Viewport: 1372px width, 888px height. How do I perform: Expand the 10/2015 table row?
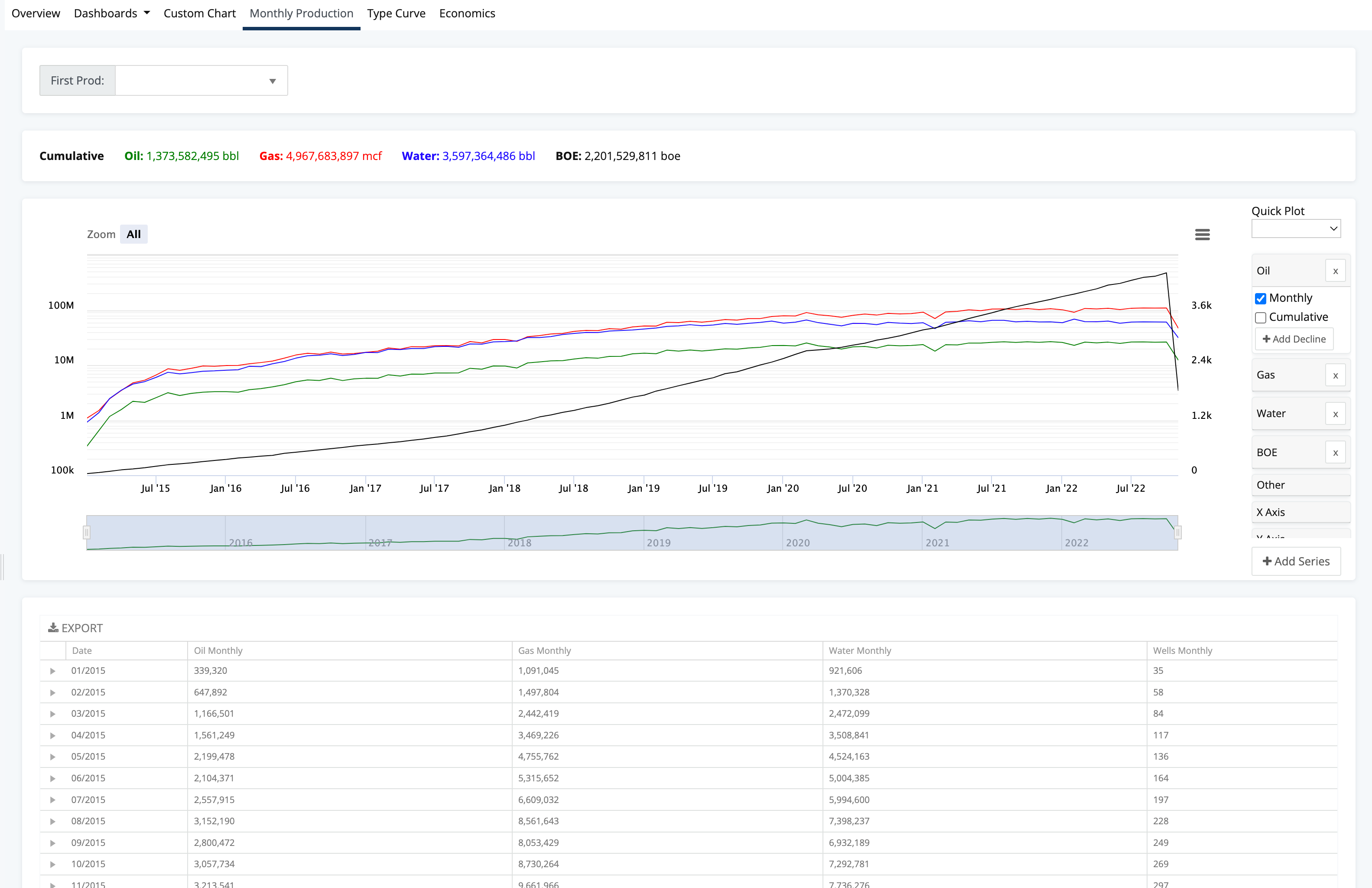(x=52, y=864)
